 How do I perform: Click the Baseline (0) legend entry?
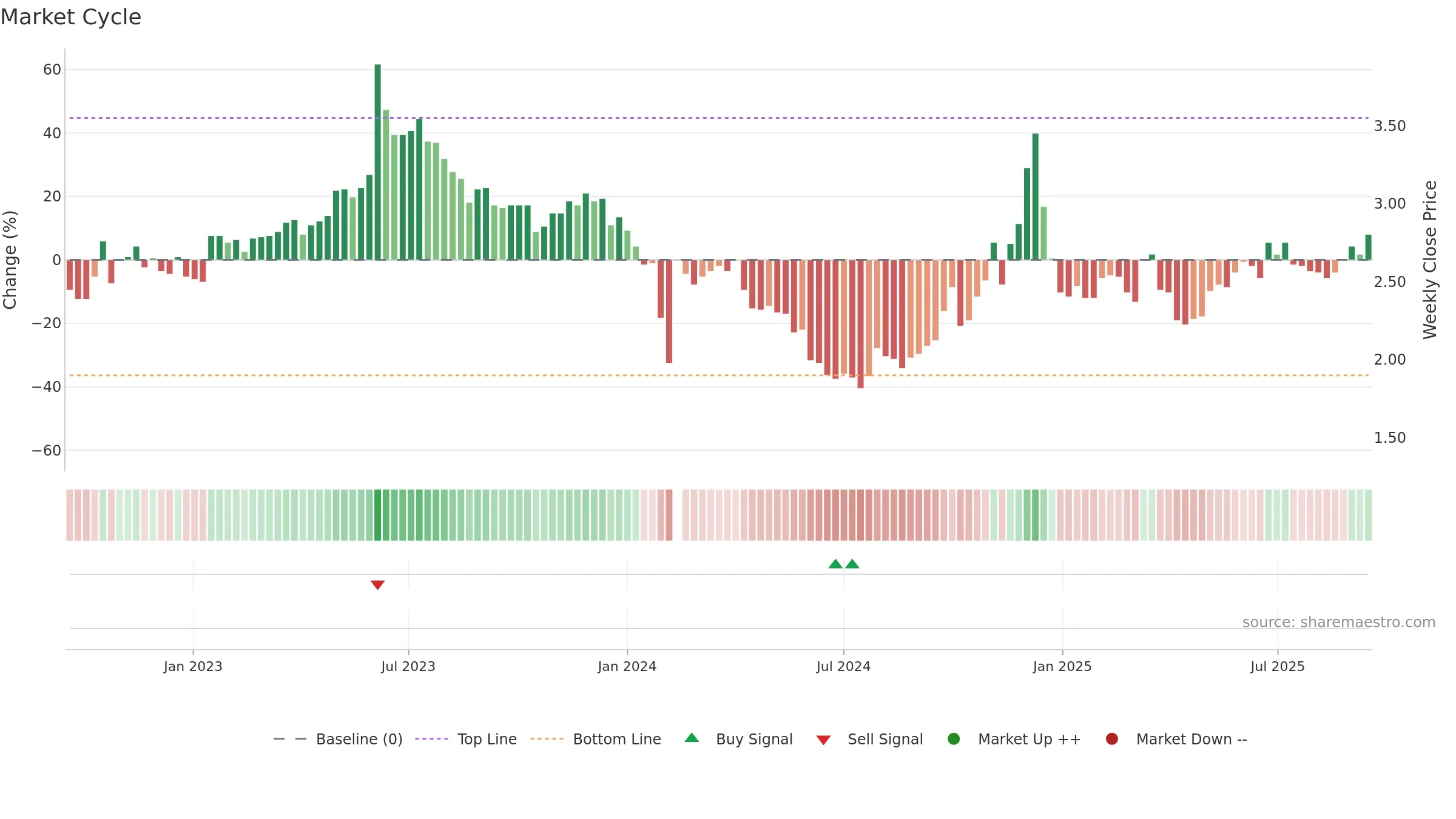click(338, 739)
